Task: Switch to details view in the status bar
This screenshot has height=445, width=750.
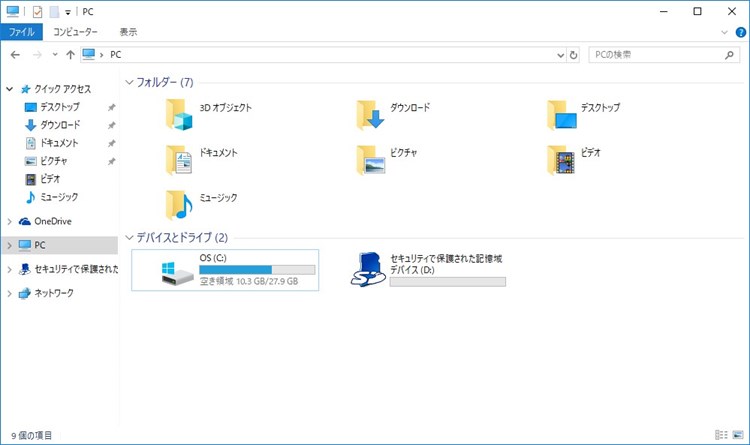Action: coord(721,435)
